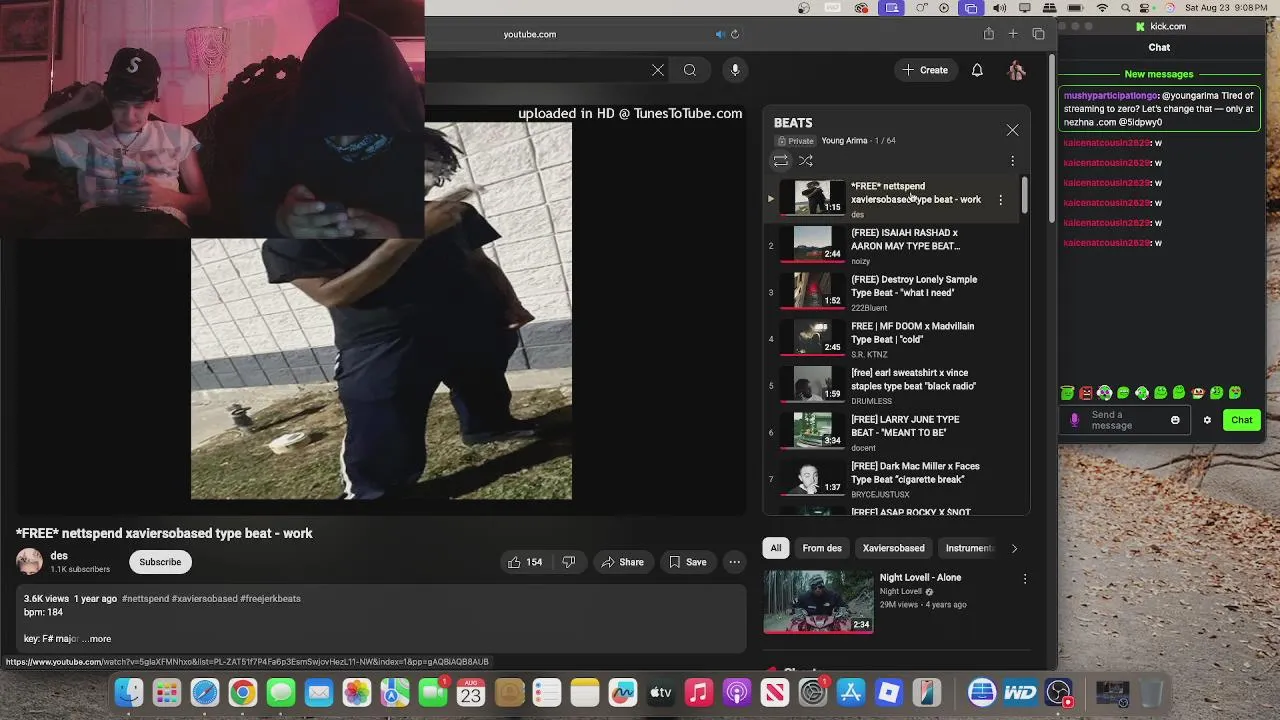
Task: Open Wi-Fi menu in menu bar
Action: 1102,8
